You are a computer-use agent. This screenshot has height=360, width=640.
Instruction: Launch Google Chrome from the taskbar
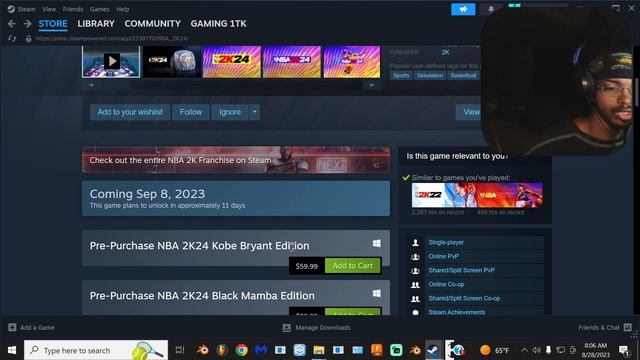point(241,350)
